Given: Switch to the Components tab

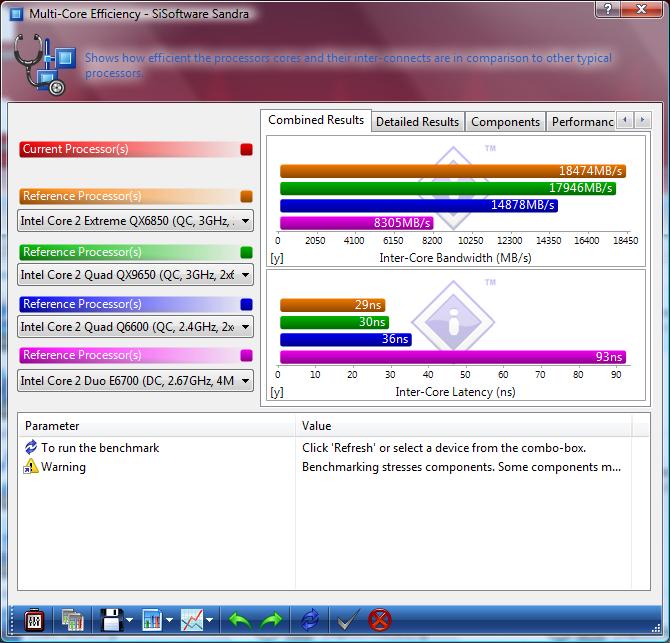Looking at the screenshot, I should point(505,122).
